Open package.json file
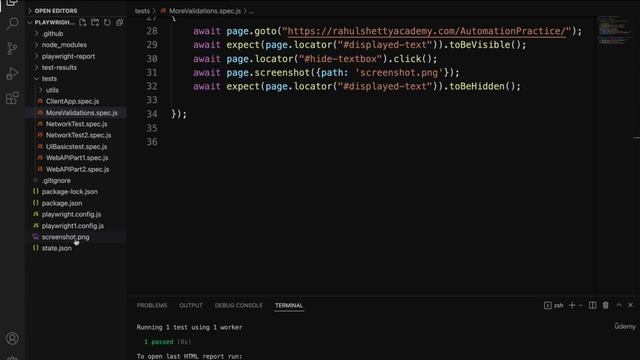 click(62, 203)
